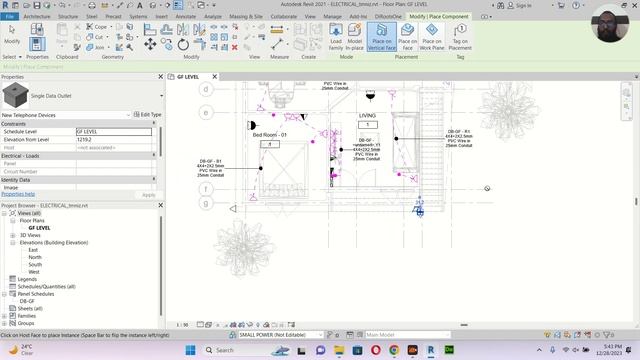This screenshot has height=360, width=640.
Task: Click the Offset tool in Modify panel
Action: click(166, 29)
